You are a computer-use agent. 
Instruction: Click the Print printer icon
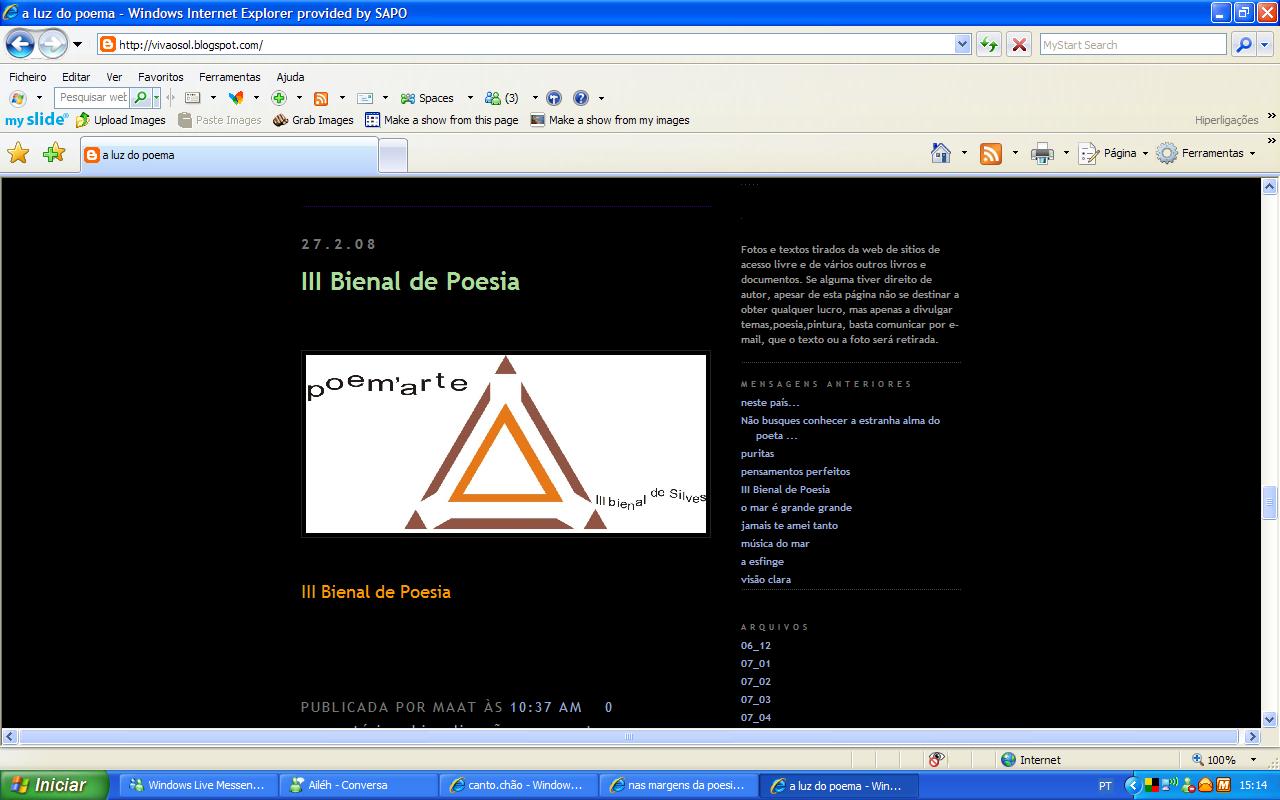pos(1042,153)
